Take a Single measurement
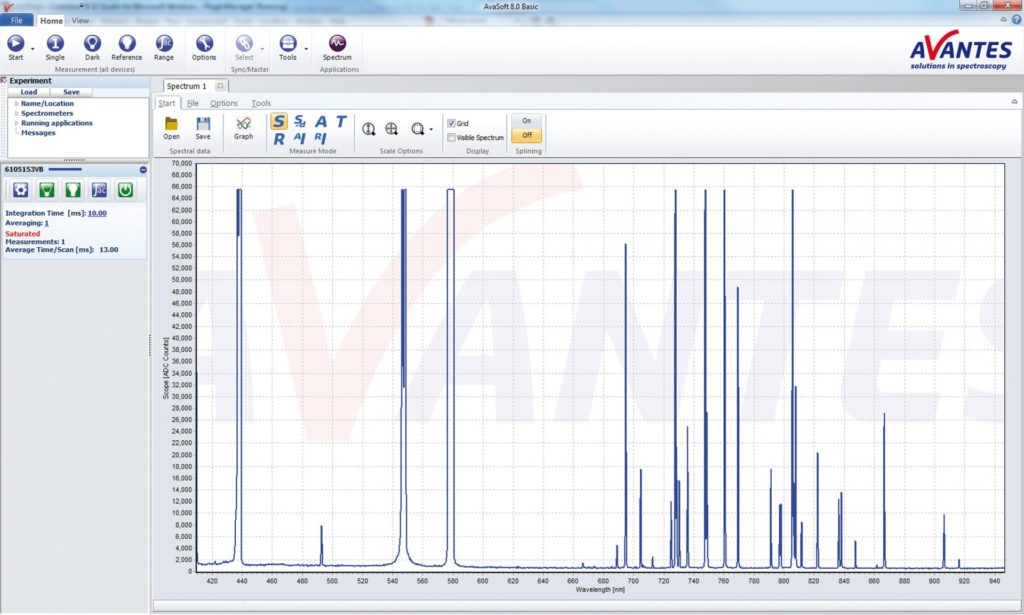 [55, 43]
